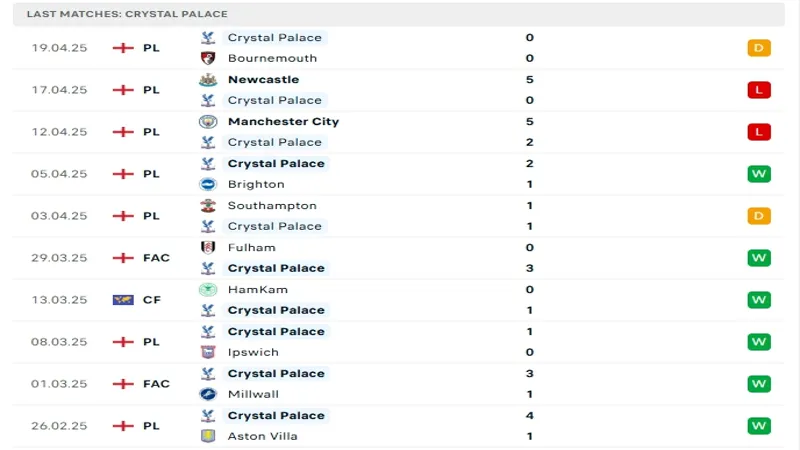The width and height of the screenshot is (800, 450).
Task: Click the Ipswich club crest
Action: coord(208,352)
